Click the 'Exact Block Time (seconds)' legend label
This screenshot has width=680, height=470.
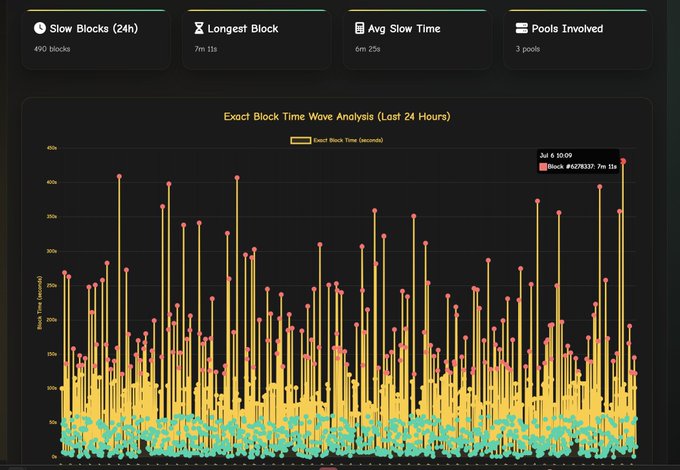(x=348, y=140)
